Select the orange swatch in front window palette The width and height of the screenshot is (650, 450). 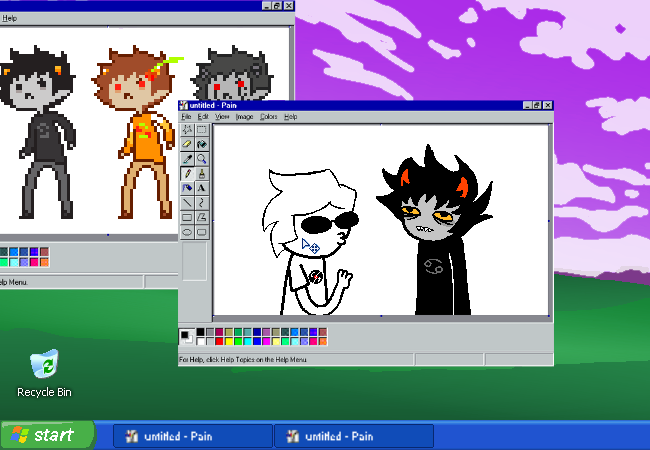[x=323, y=341]
